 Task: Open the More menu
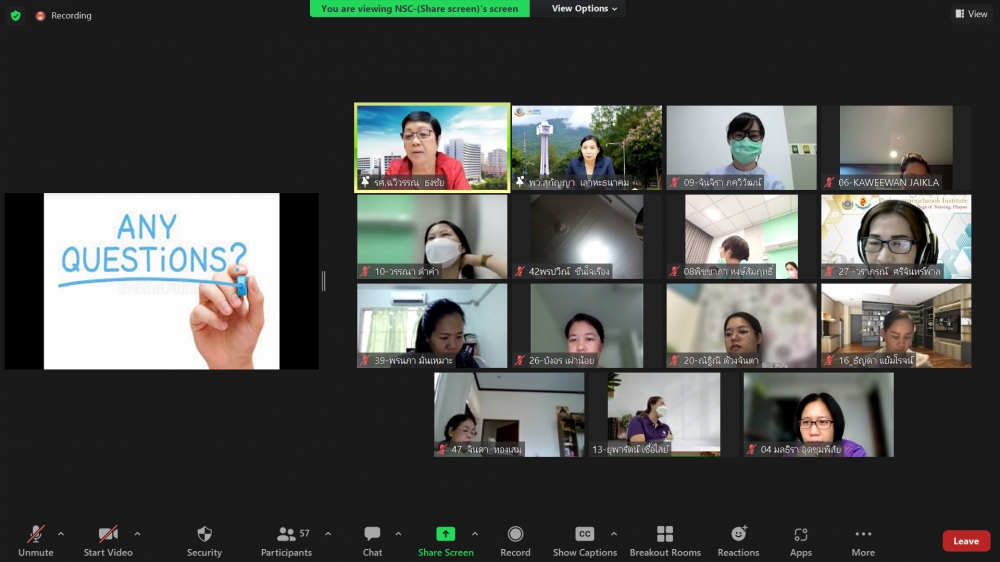pos(863,535)
